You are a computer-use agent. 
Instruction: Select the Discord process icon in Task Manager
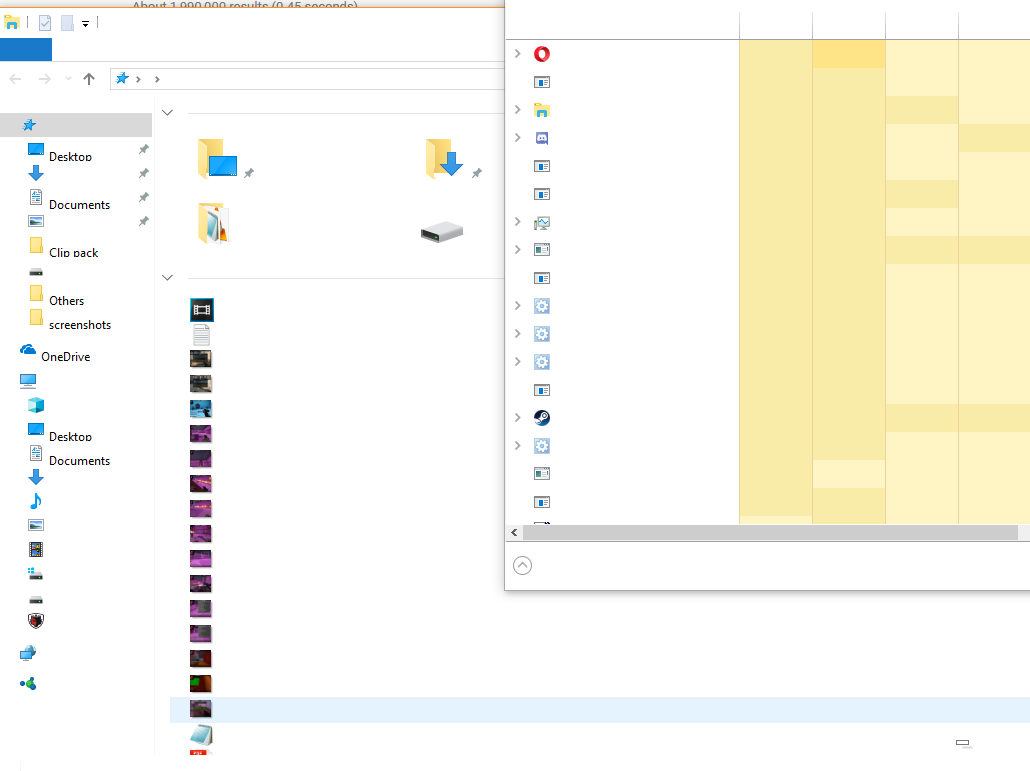(x=541, y=138)
